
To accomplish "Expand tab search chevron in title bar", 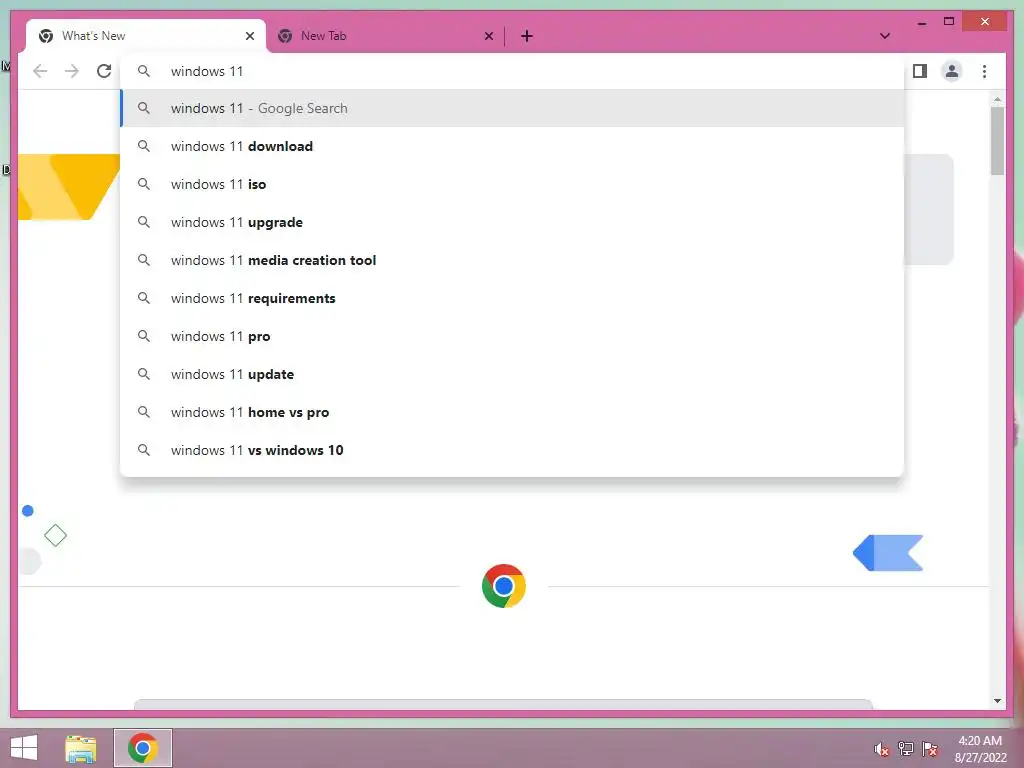I will pos(885,36).
